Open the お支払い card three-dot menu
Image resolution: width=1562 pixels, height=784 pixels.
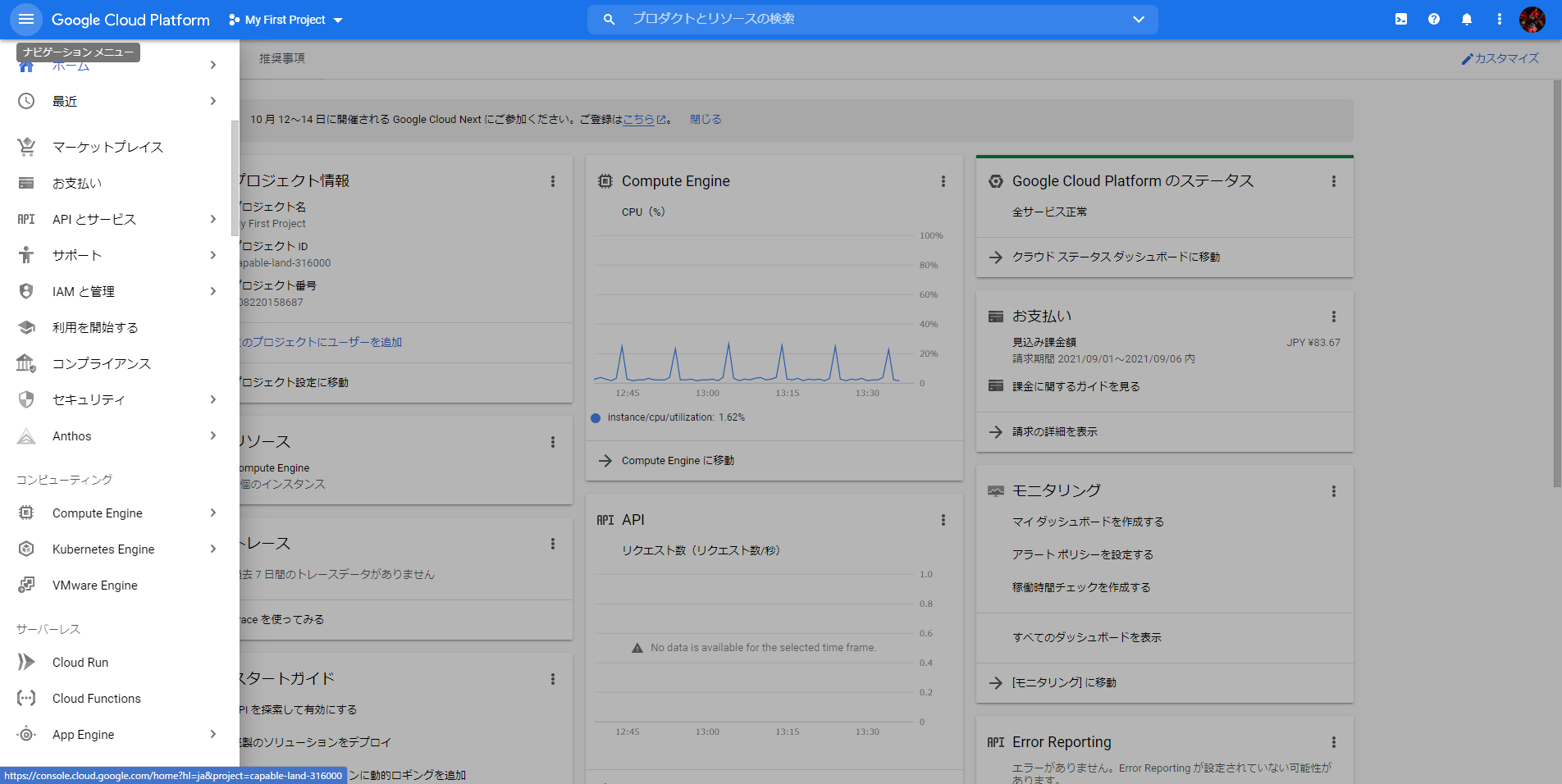point(1334,317)
